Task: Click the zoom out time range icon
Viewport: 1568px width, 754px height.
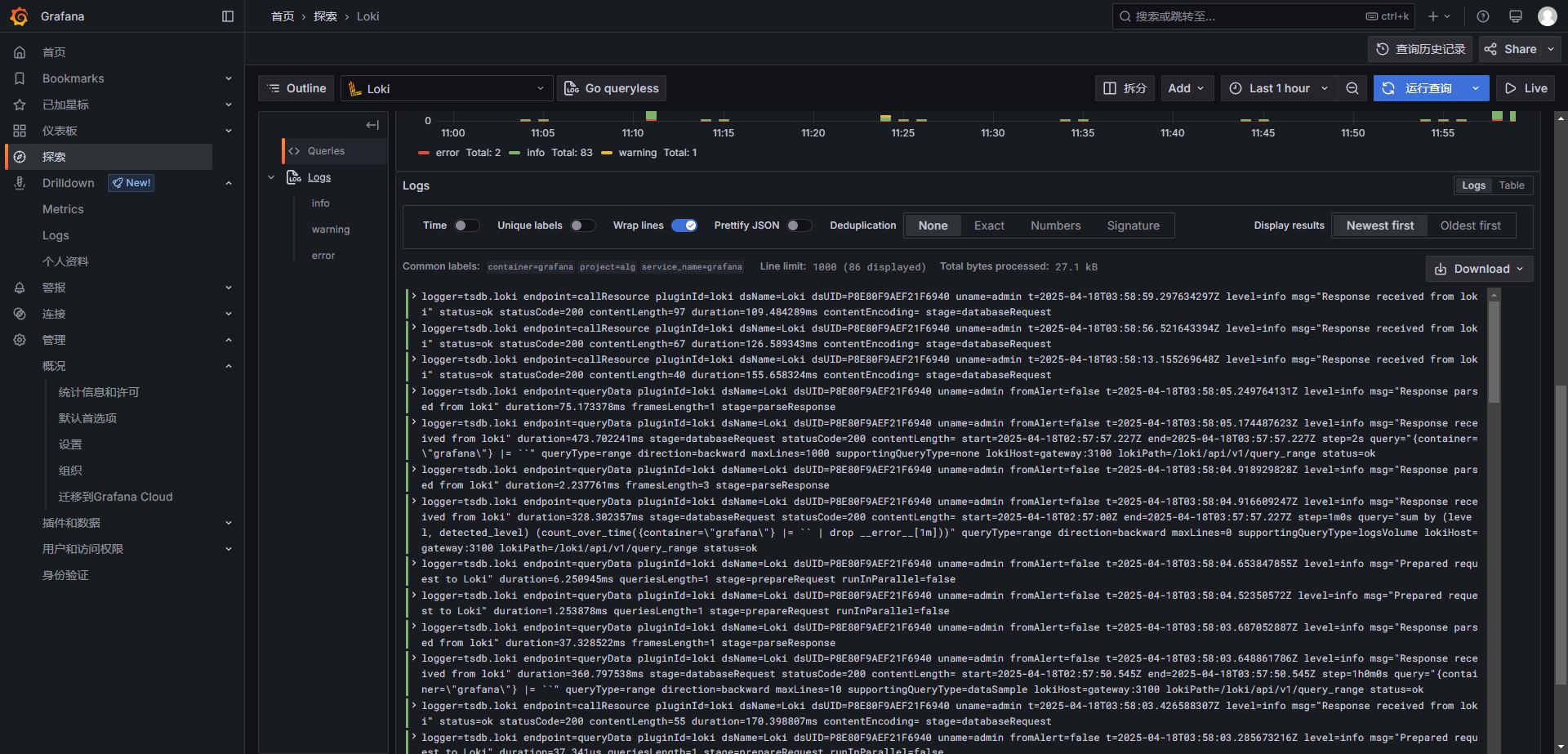Action: click(x=1352, y=88)
